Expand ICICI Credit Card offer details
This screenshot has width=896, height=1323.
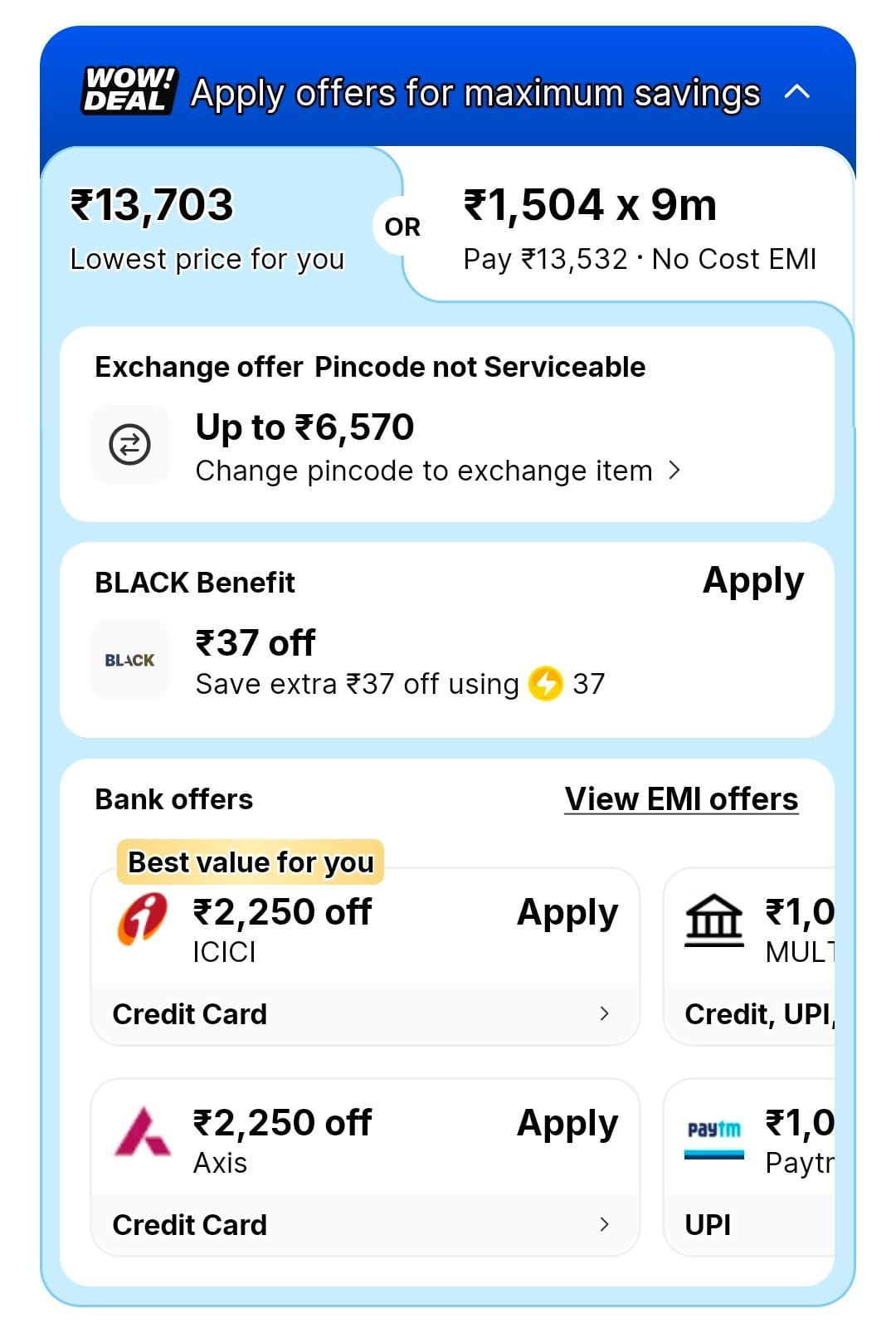604,1013
